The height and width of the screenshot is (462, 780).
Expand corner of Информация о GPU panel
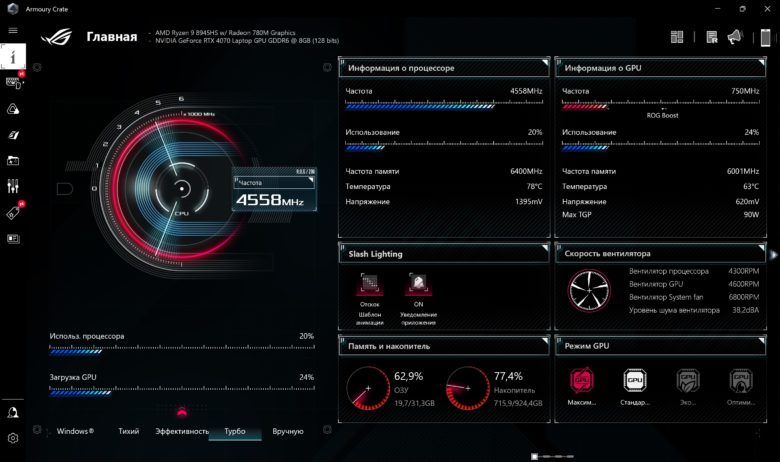[x=762, y=63]
